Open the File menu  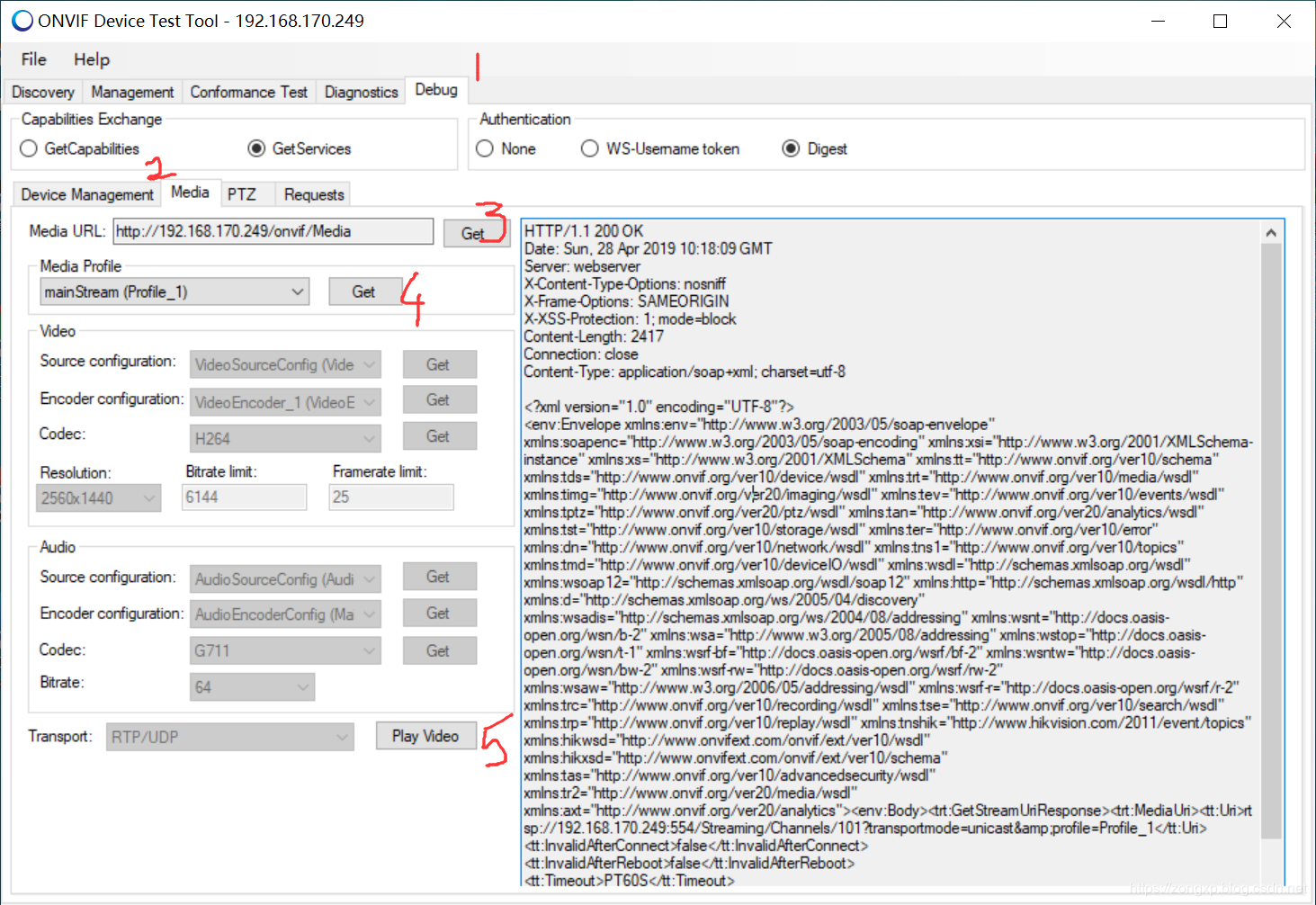(x=33, y=59)
